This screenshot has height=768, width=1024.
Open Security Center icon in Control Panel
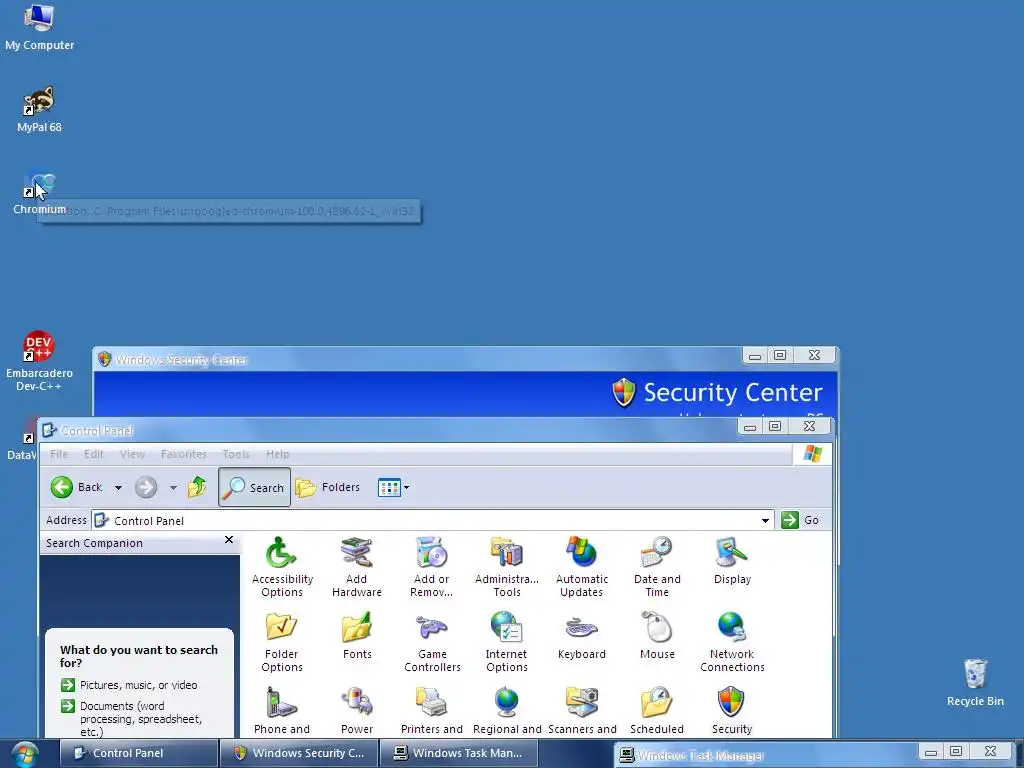pos(732,711)
